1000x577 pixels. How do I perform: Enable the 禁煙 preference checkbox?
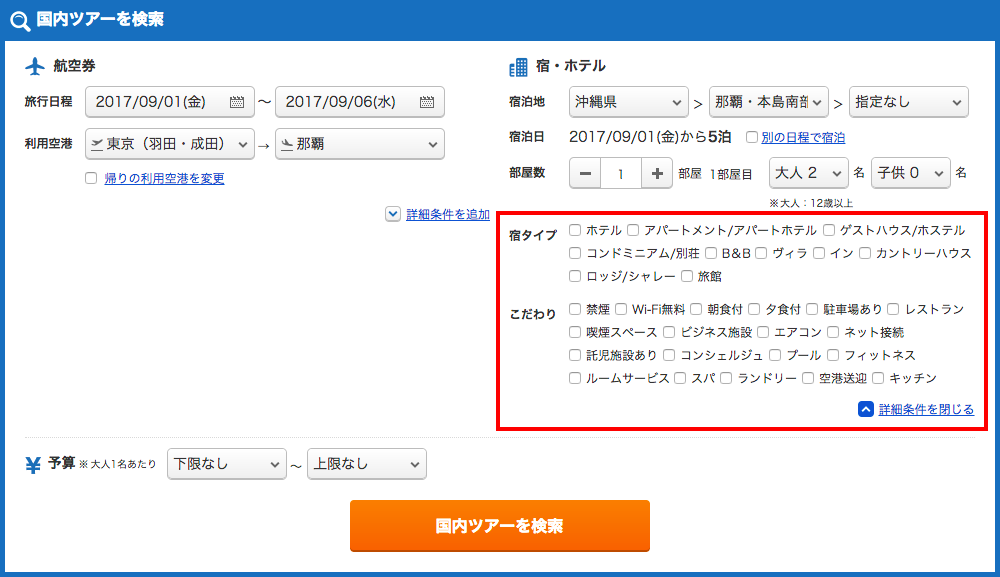pos(575,309)
